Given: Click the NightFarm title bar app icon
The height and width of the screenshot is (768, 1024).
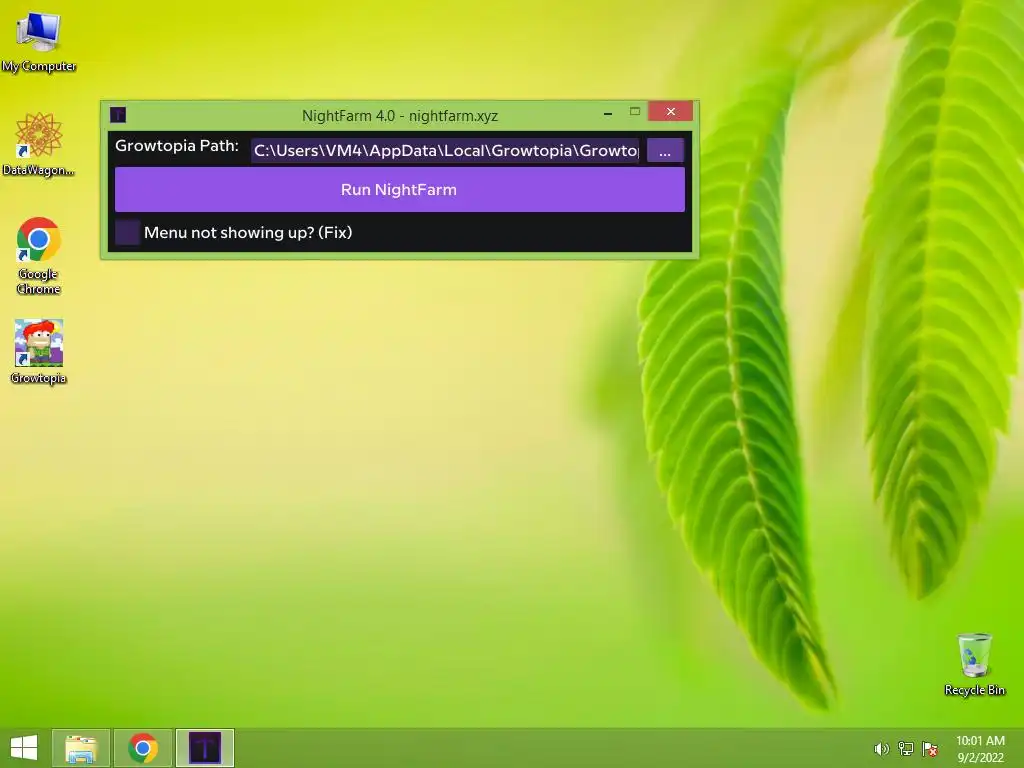Looking at the screenshot, I should (118, 115).
